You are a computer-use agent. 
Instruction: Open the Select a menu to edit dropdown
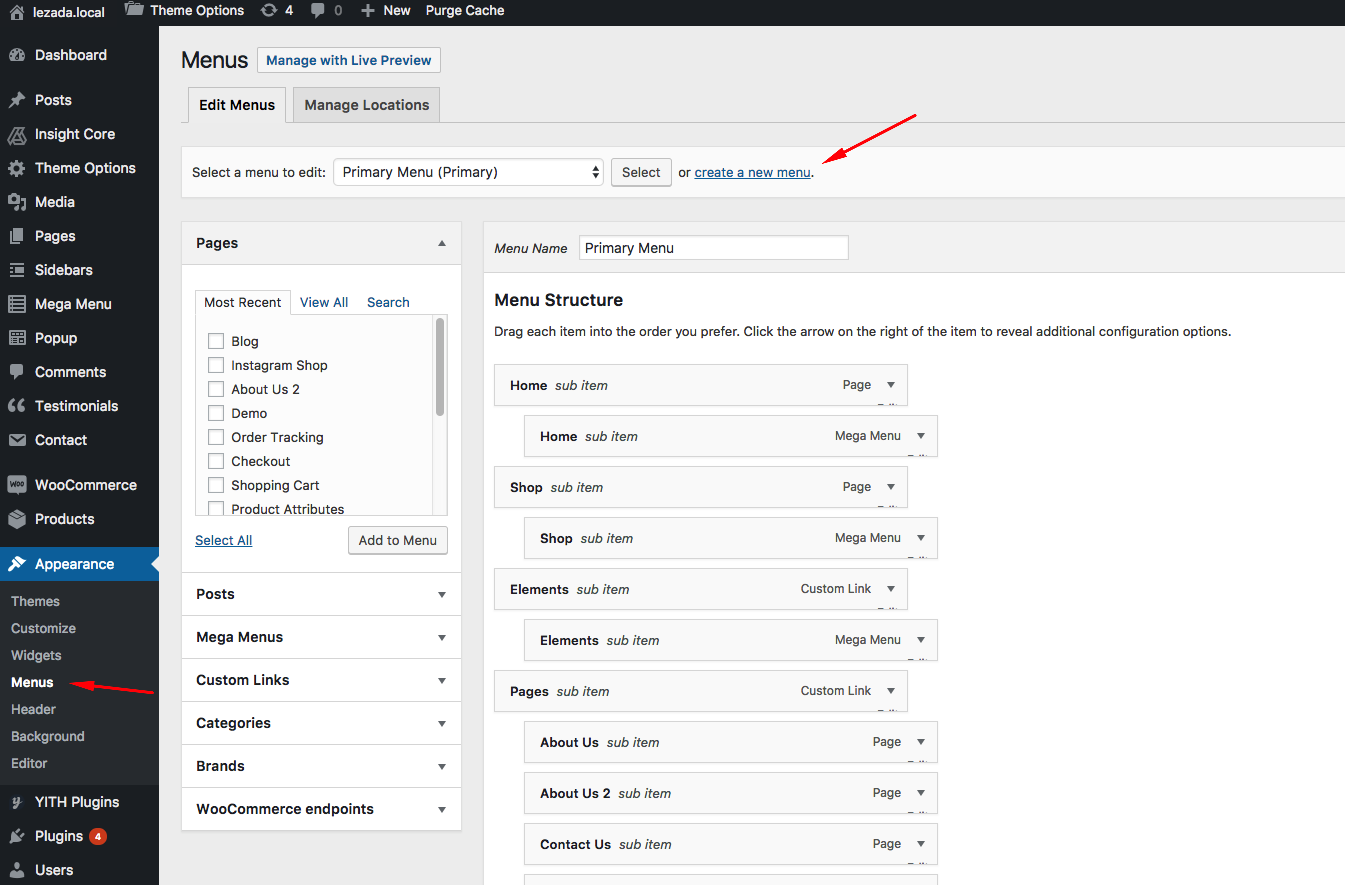[x=468, y=172]
